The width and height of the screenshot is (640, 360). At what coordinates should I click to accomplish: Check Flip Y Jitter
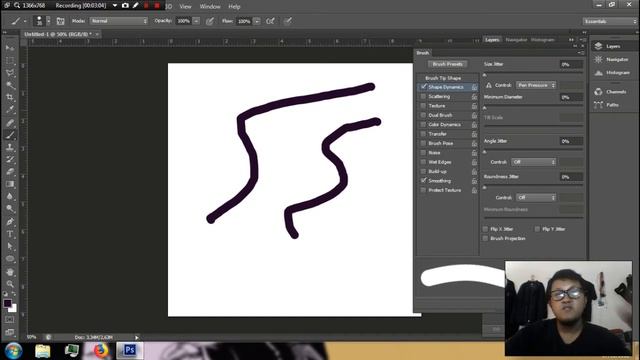click(537, 229)
